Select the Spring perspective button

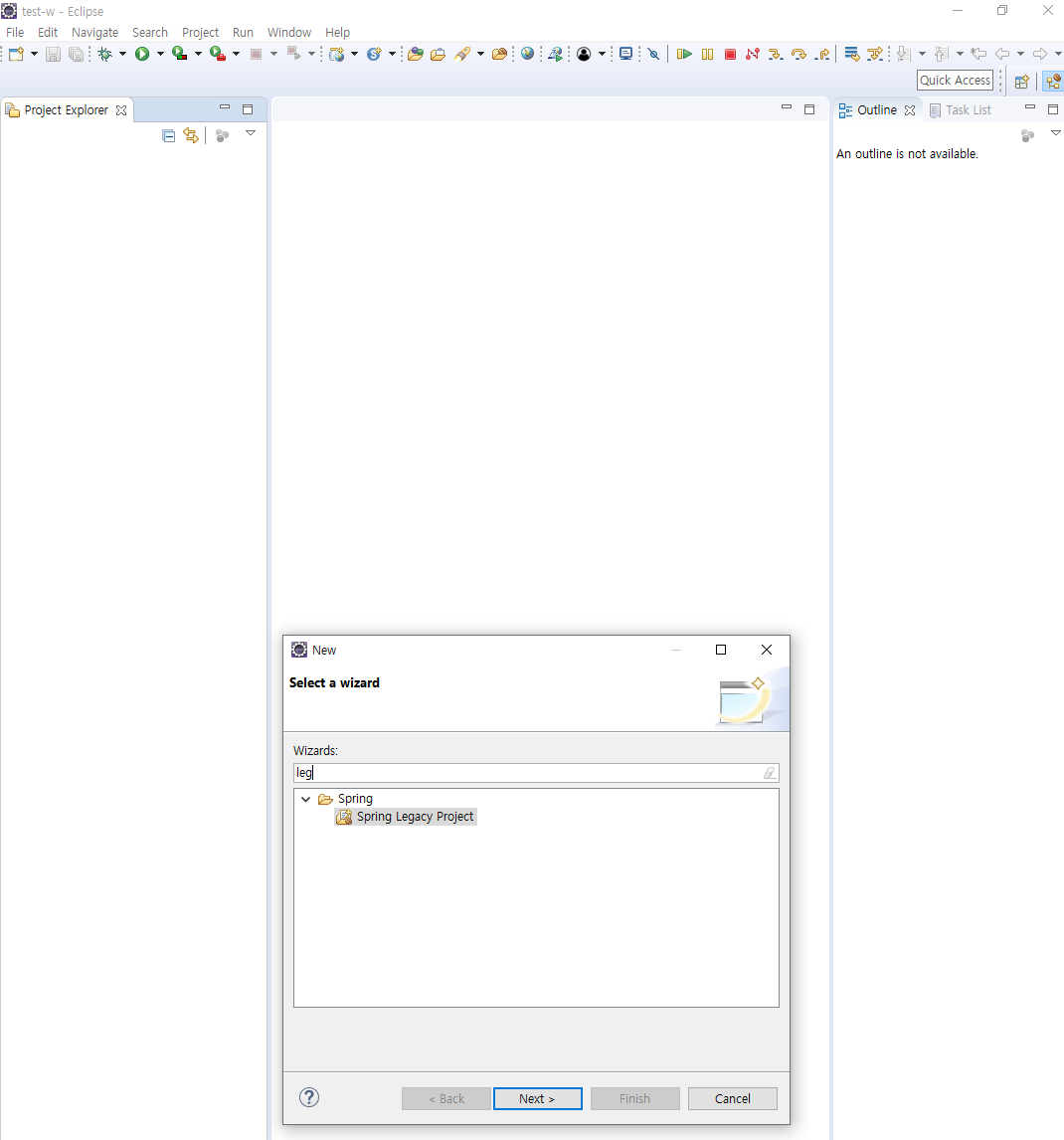pos(1053,82)
